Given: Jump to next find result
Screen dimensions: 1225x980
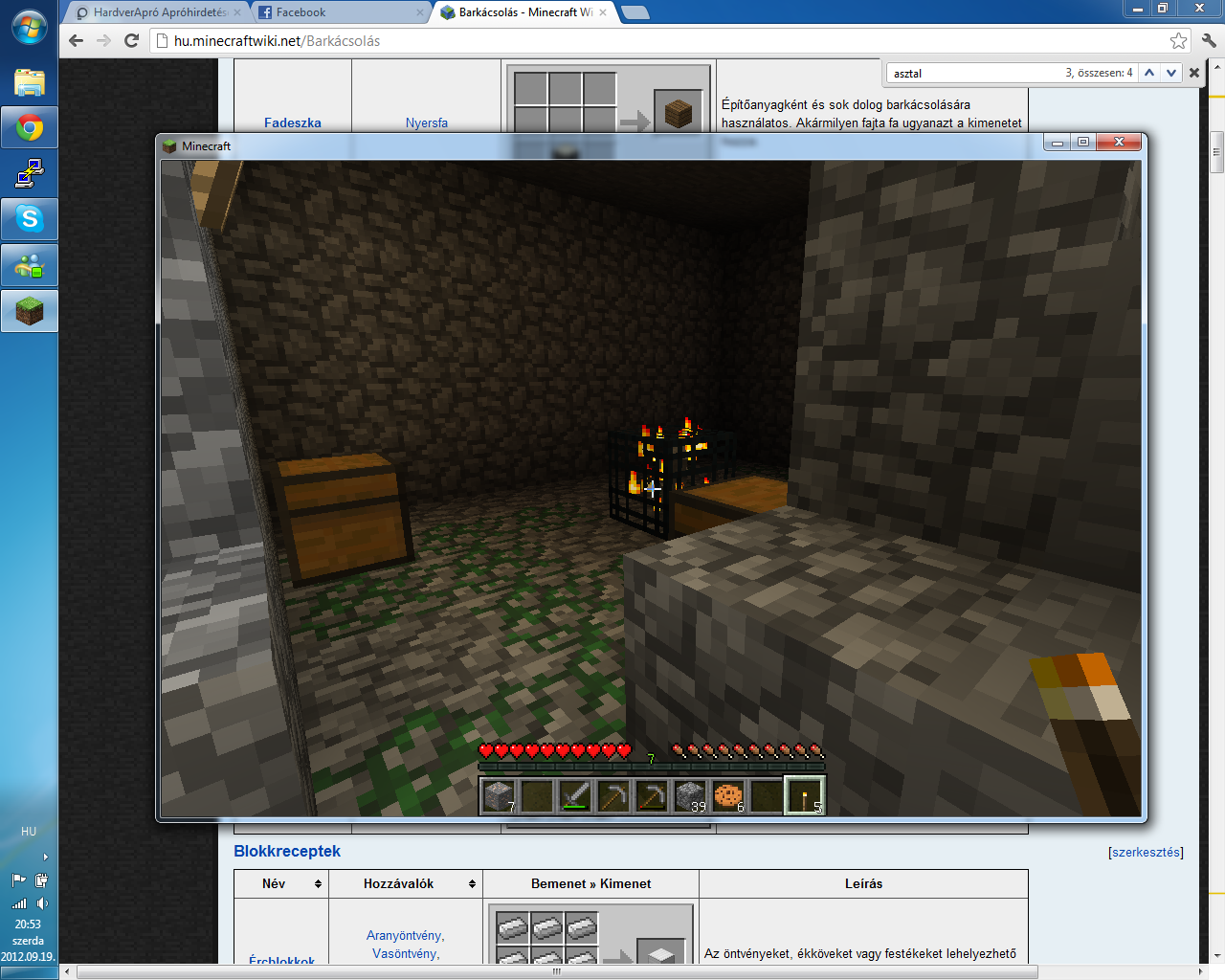Looking at the screenshot, I should point(1171,73).
